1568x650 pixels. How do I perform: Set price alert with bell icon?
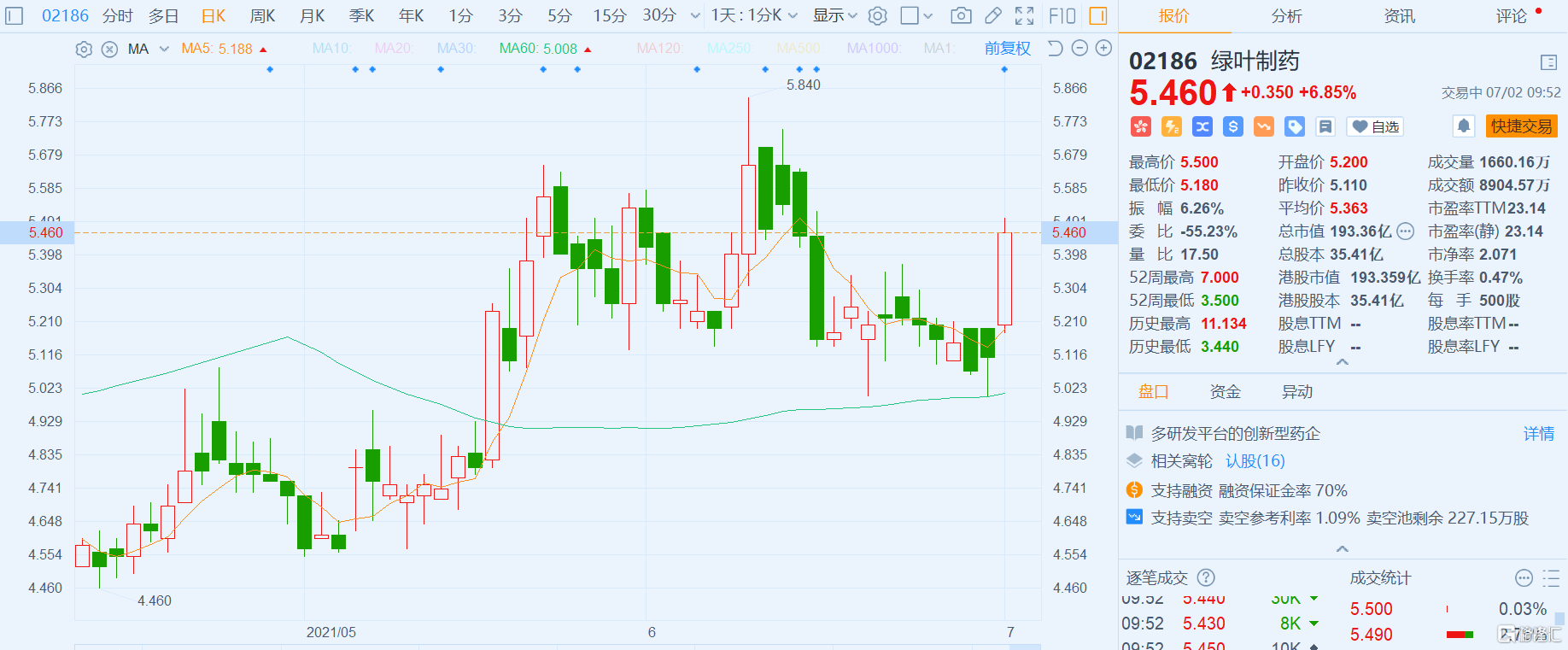point(1464,126)
